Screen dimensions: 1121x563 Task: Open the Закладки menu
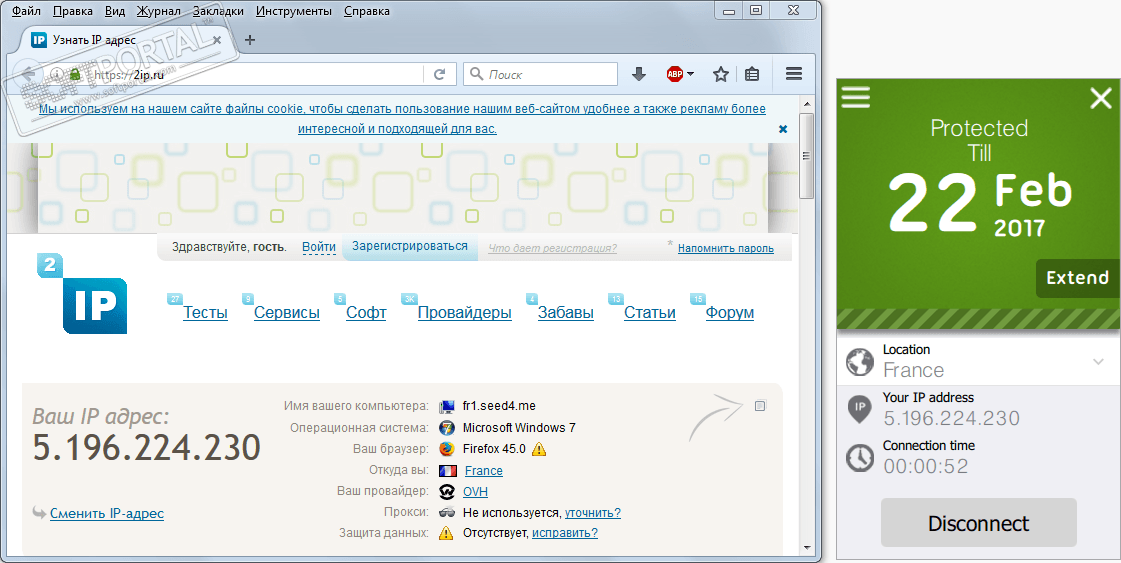217,11
